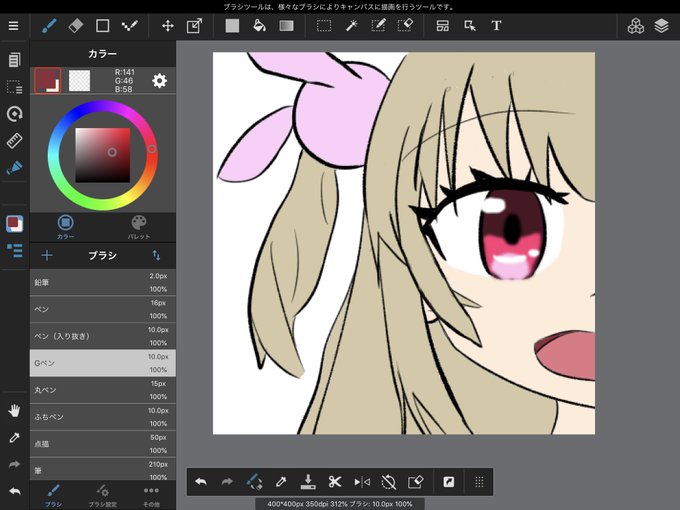Select the transparent color swatch
Viewport: 680px width, 510px height.
tap(79, 81)
